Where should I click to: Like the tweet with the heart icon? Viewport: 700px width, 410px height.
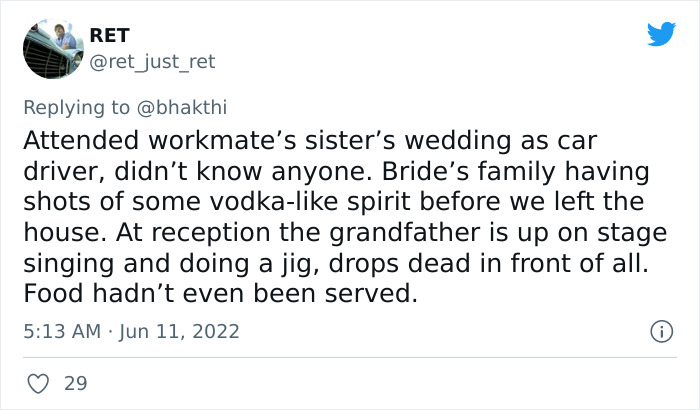[x=39, y=383]
